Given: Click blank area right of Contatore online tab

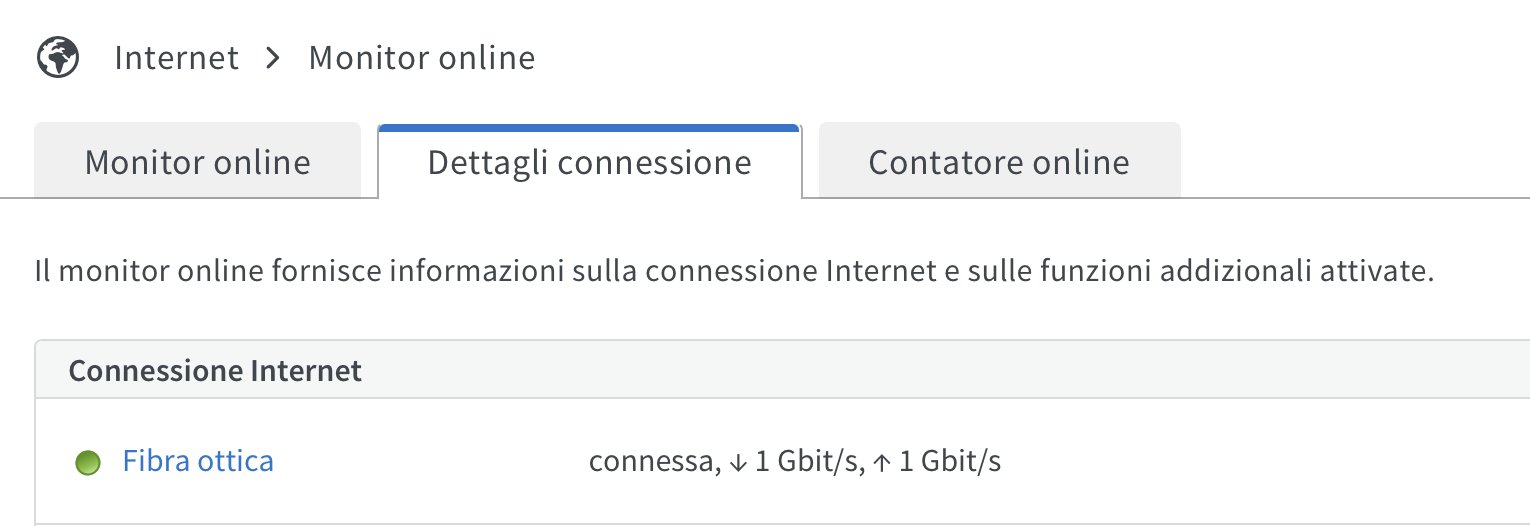Looking at the screenshot, I should 1350,162.
